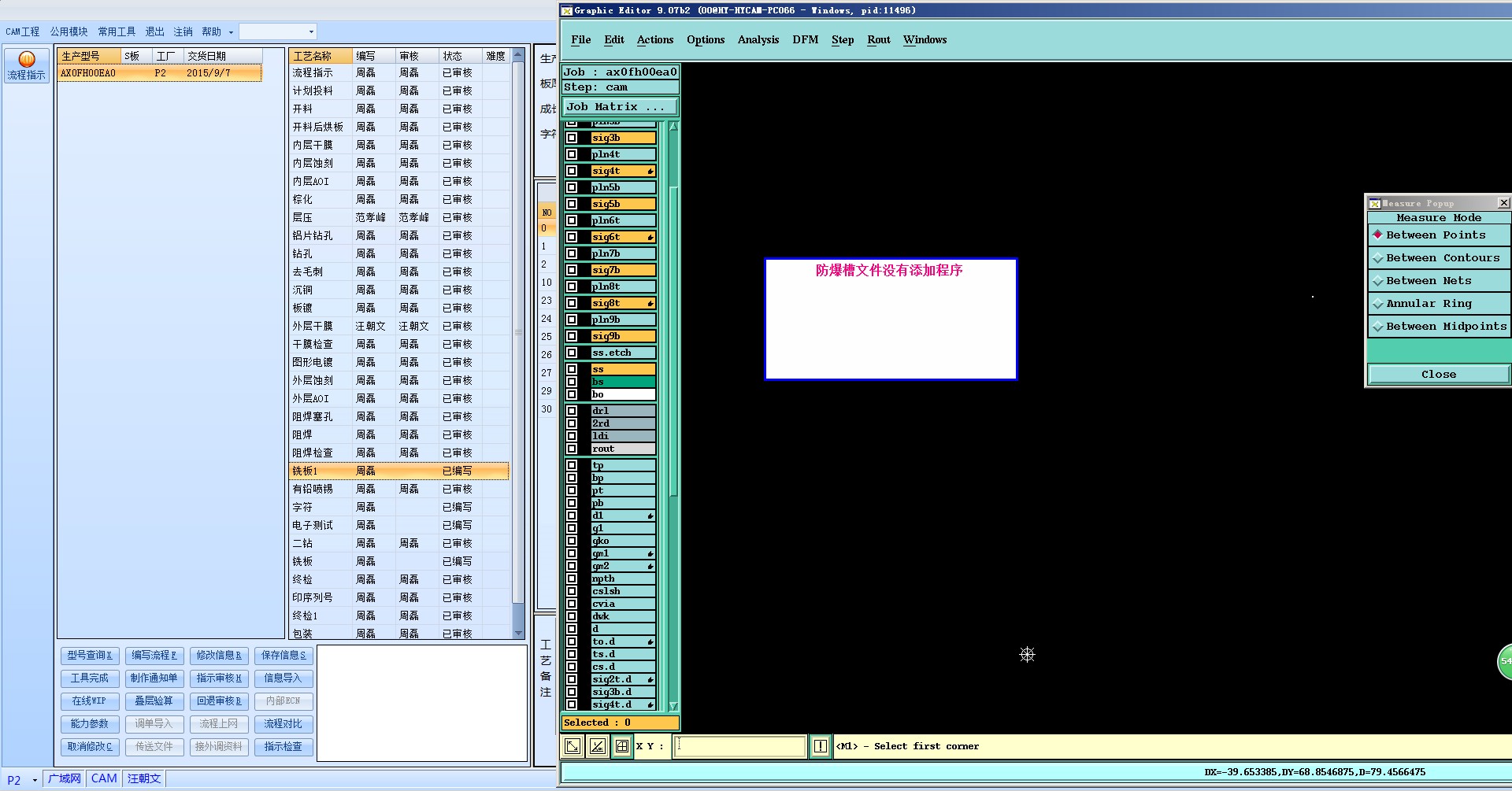Click the Graphic Editor title bar icon
This screenshot has width=1512, height=791.
click(566, 10)
